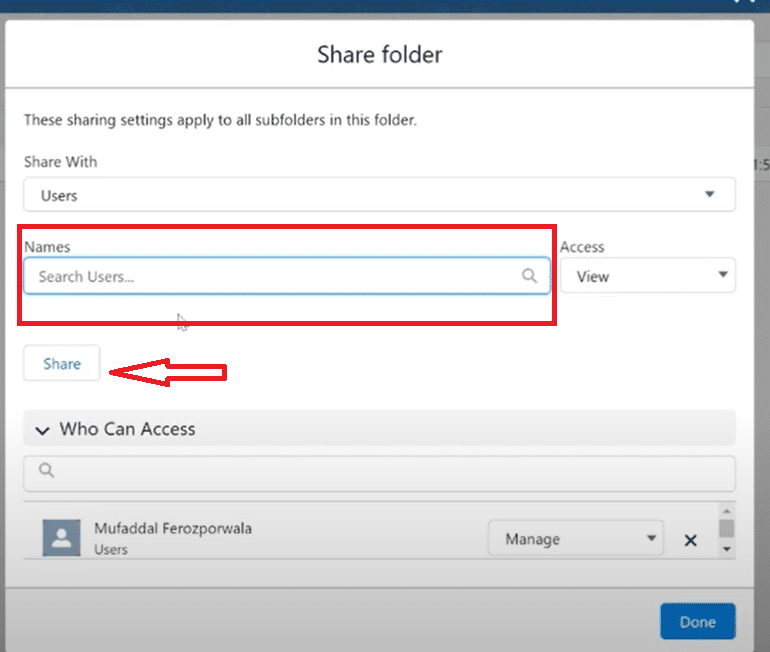Click the Done button

click(698, 622)
